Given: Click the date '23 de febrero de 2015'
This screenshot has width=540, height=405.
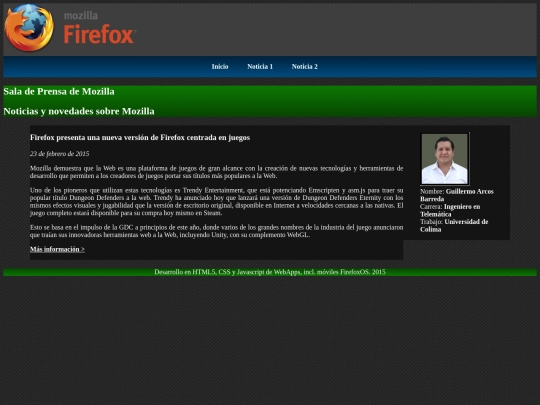Looking at the screenshot, I should pyautogui.click(x=60, y=154).
